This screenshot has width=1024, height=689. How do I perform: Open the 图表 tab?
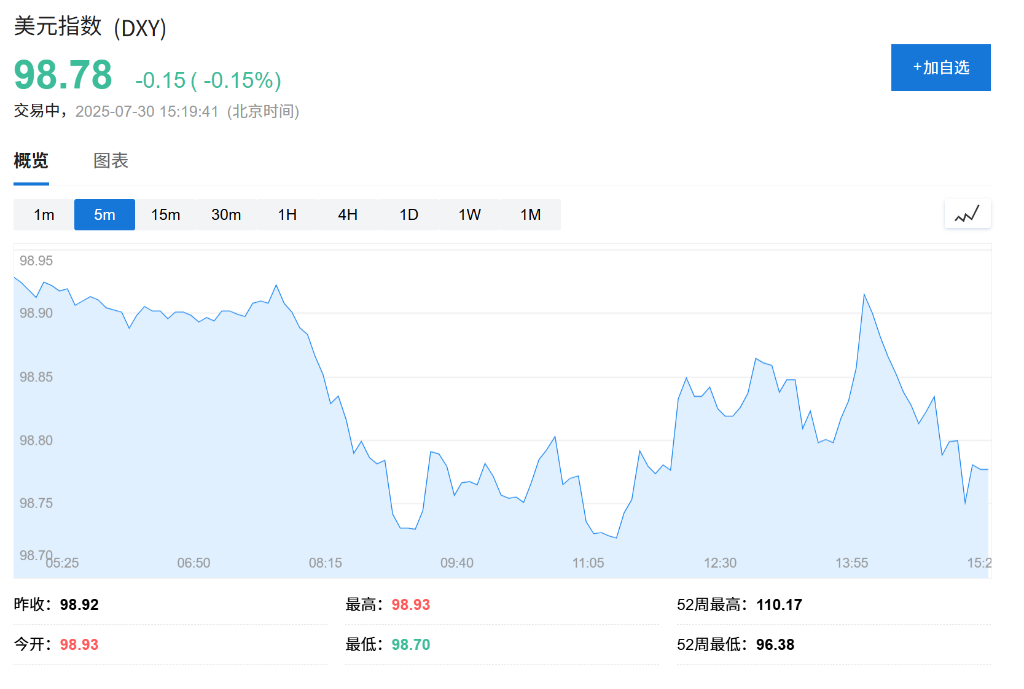coord(110,161)
